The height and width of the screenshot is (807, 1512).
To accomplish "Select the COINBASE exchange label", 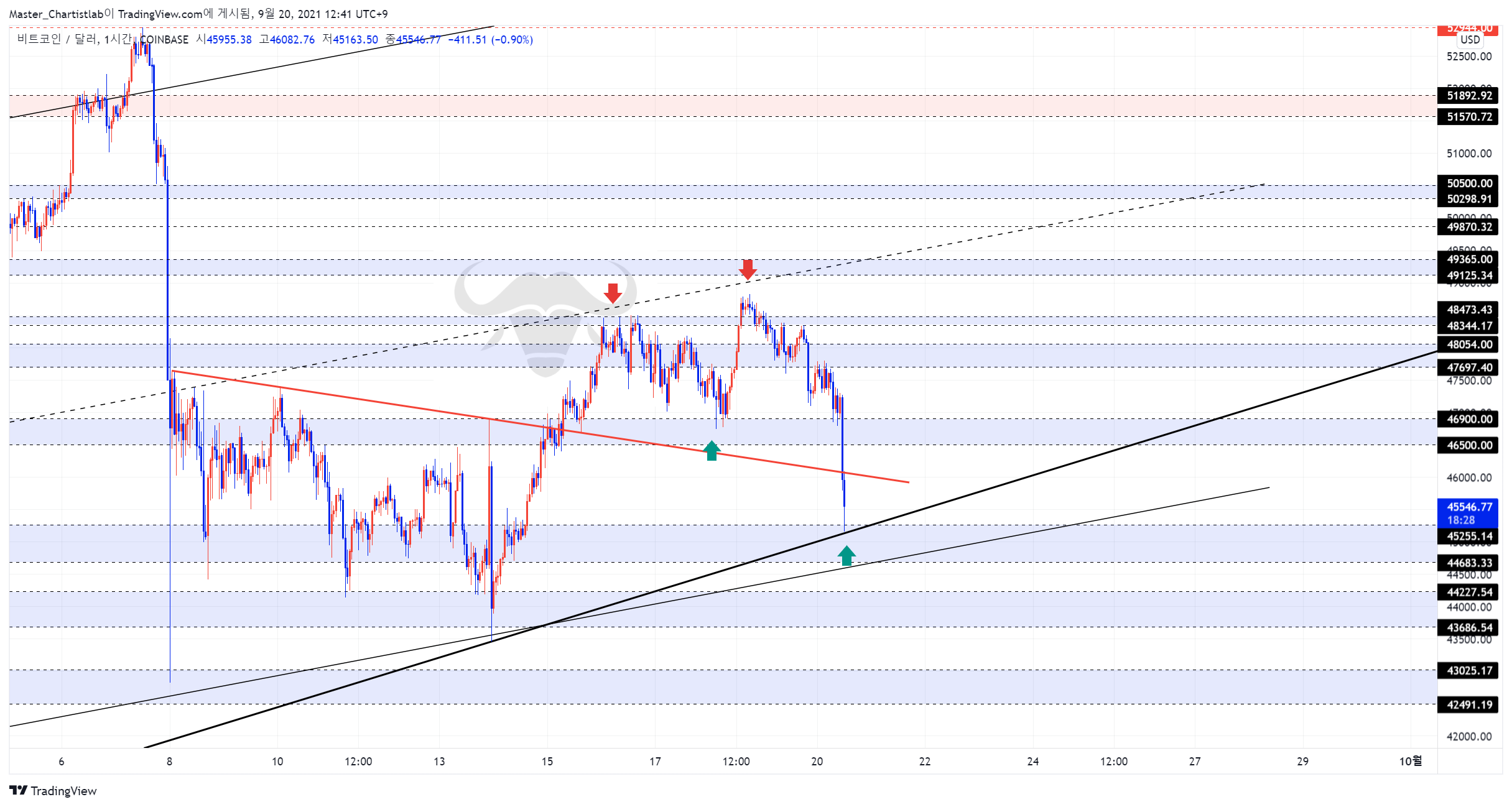I will pos(164,39).
